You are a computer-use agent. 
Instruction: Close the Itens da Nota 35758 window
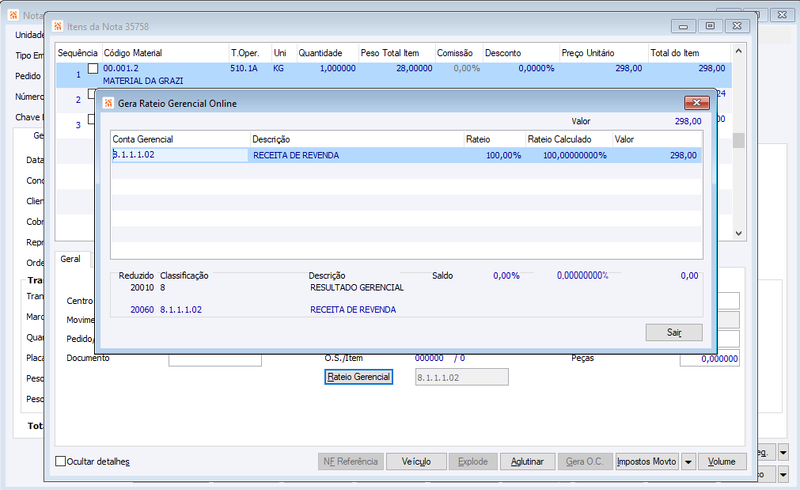(737, 26)
